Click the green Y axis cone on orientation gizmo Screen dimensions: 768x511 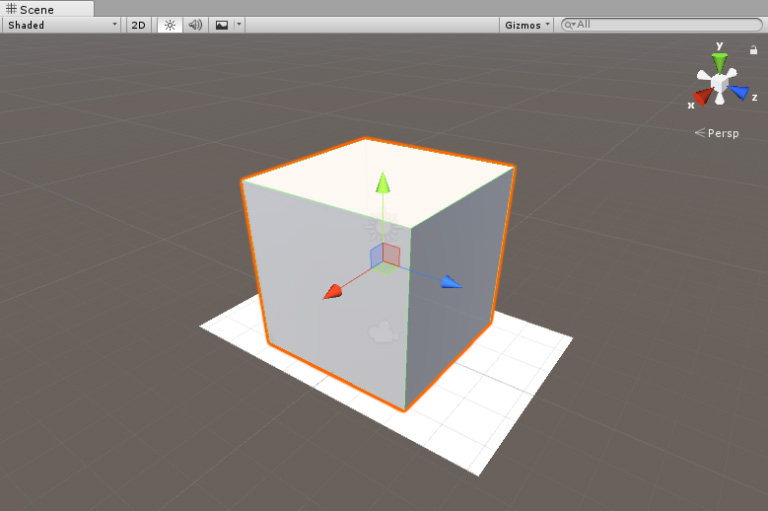719,62
